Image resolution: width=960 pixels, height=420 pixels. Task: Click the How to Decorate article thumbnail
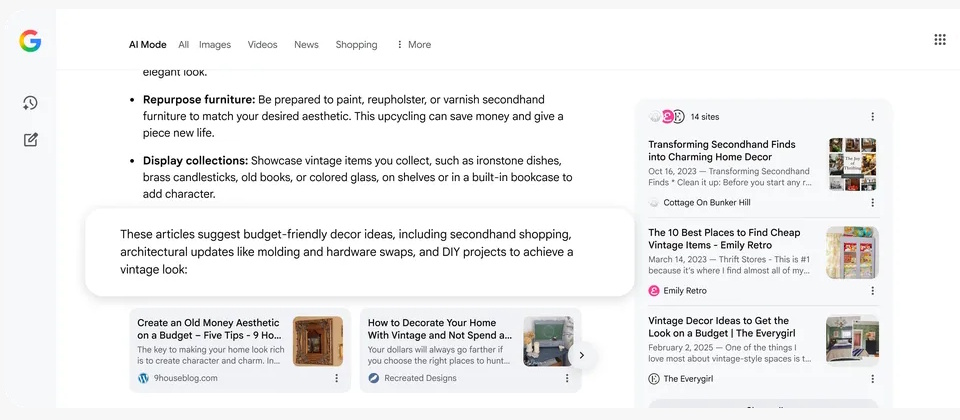coord(548,341)
